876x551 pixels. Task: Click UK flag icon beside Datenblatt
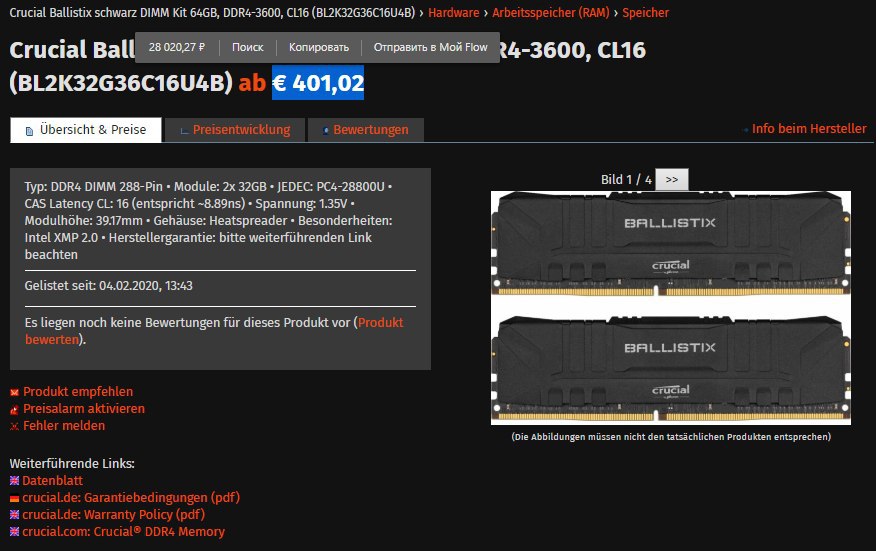point(15,481)
